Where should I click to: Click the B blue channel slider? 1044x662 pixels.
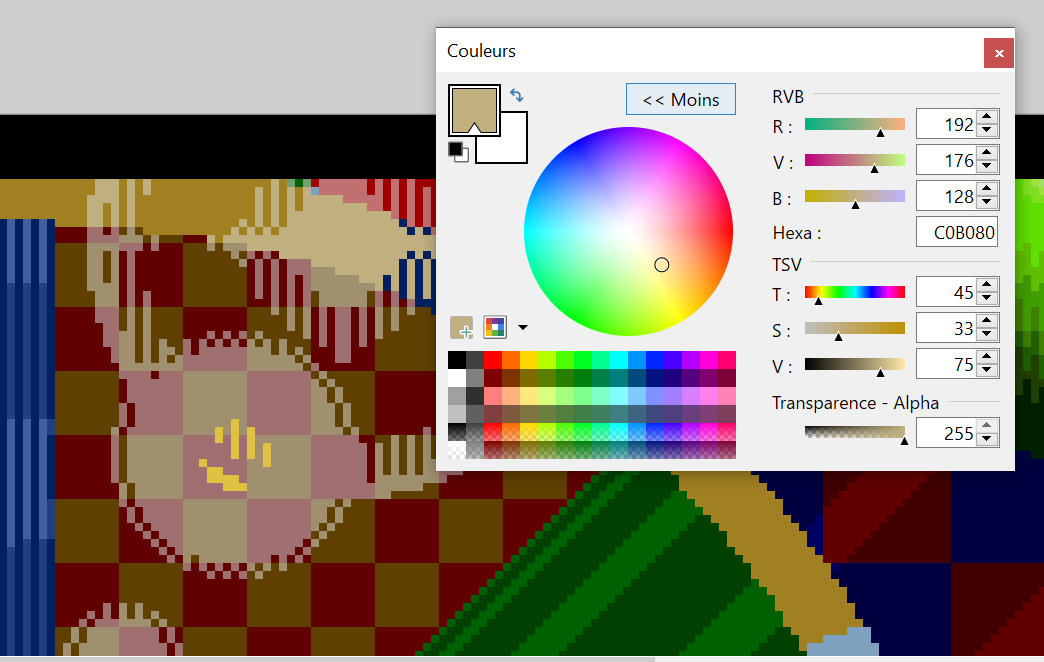click(855, 196)
